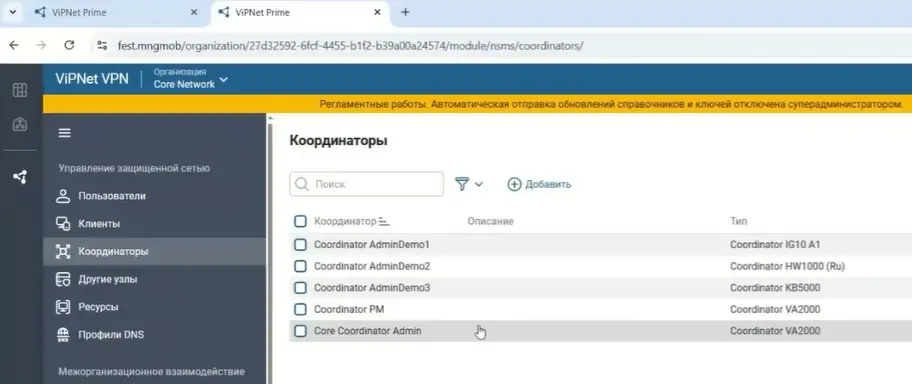Select the second ViPNet Prime tab
The height and width of the screenshot is (384, 912).
[300, 12]
